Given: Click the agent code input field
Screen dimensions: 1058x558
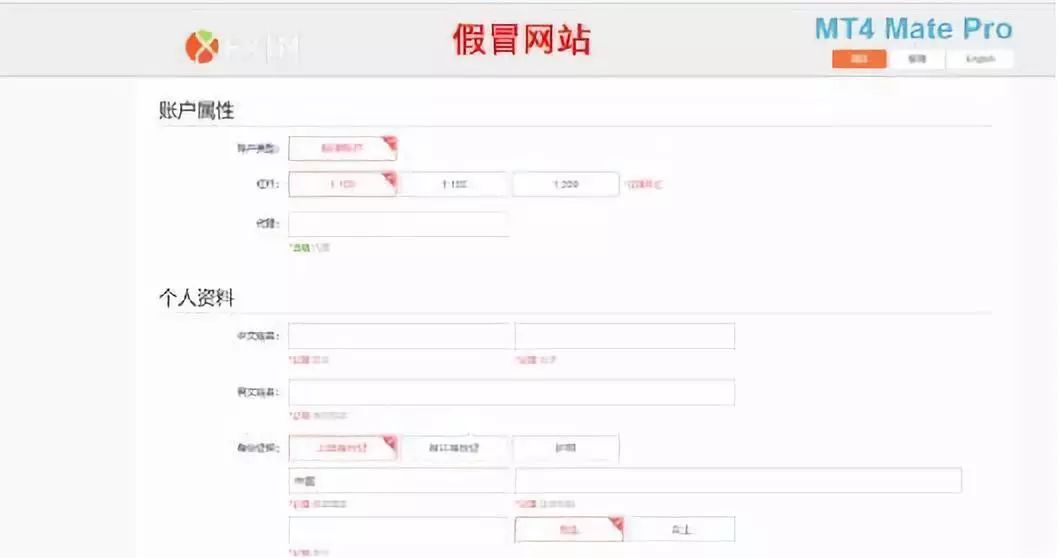Looking at the screenshot, I should (x=398, y=224).
